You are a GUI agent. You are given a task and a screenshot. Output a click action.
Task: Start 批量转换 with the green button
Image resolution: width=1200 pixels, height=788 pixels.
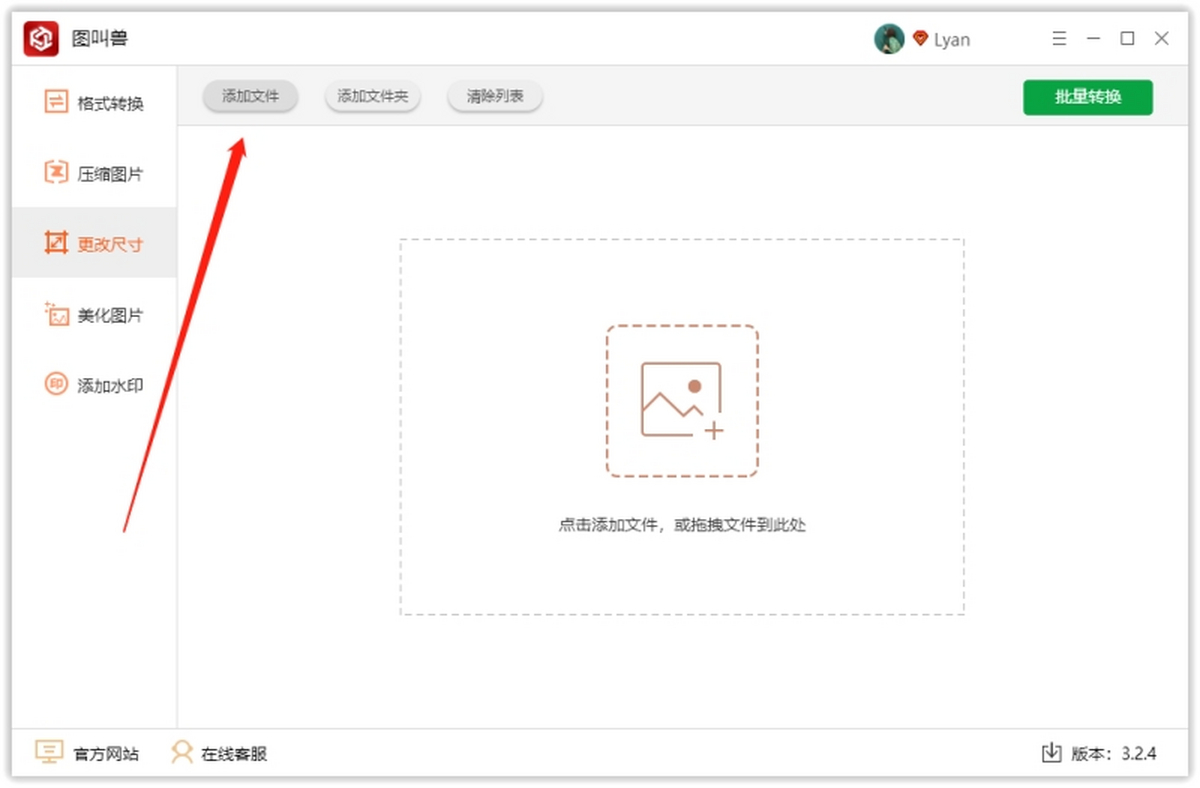click(1088, 97)
